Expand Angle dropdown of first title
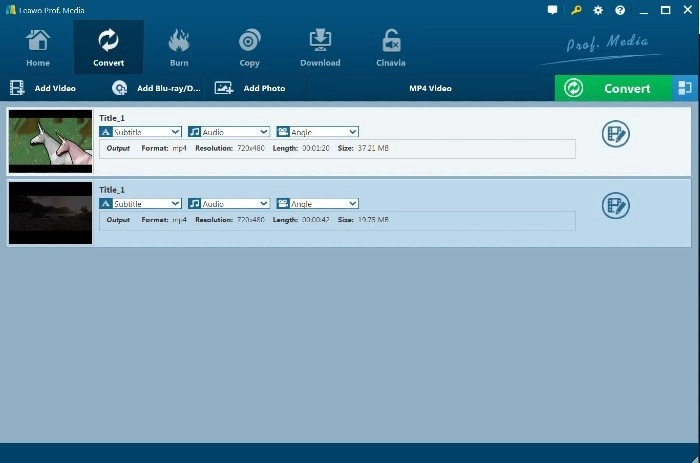The width and height of the screenshot is (700, 463). (317, 132)
